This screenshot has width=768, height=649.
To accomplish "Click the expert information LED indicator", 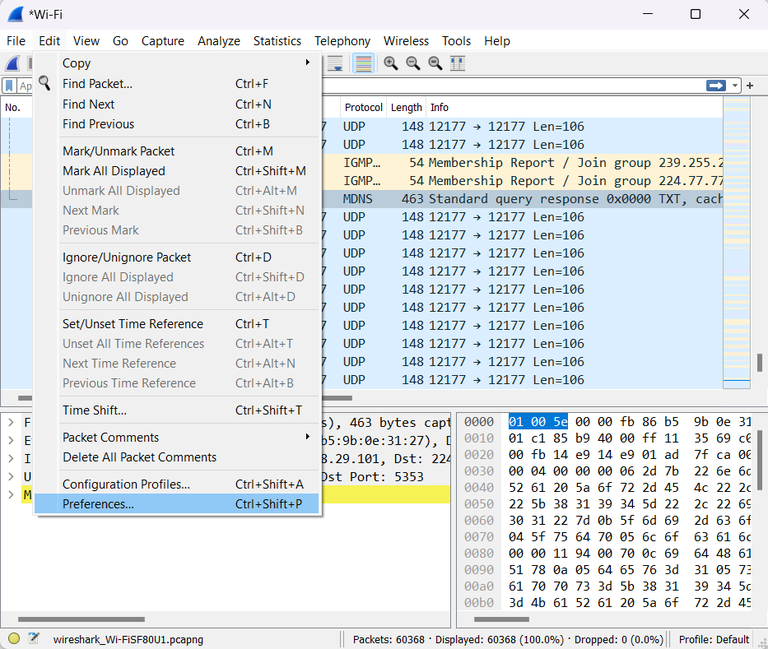I will point(14,638).
